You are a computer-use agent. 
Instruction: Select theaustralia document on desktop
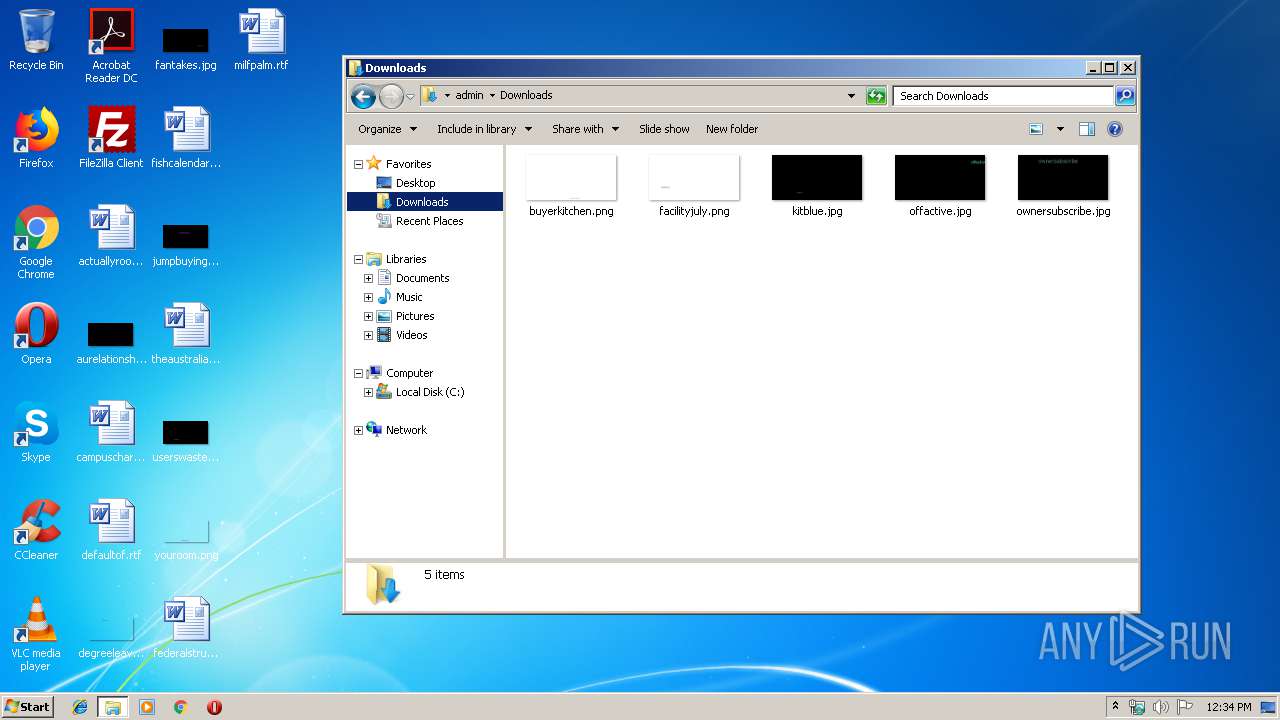(x=186, y=334)
